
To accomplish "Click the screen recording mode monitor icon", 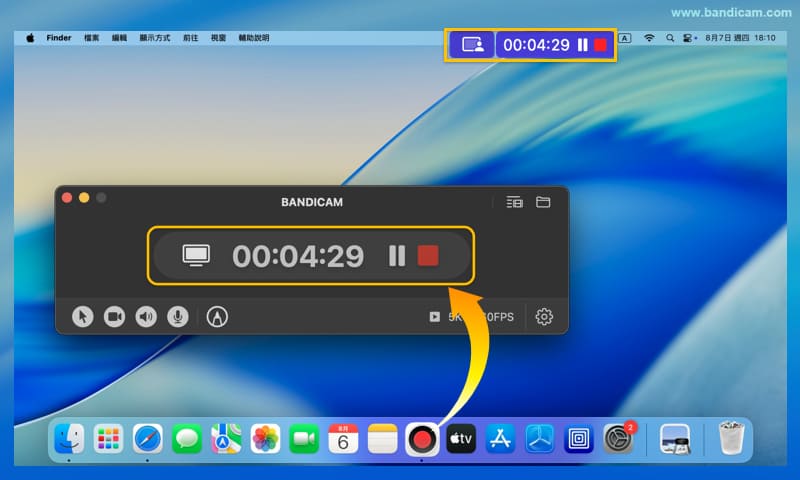I will tap(195, 256).
